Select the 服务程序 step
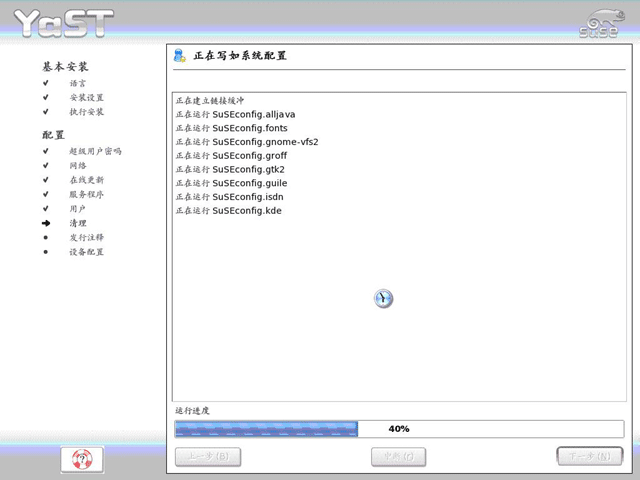Screen dimensions: 640x480 [87, 194]
